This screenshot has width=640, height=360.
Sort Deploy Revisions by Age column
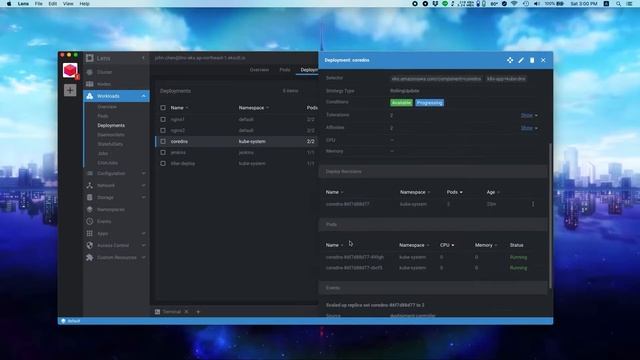(x=493, y=192)
